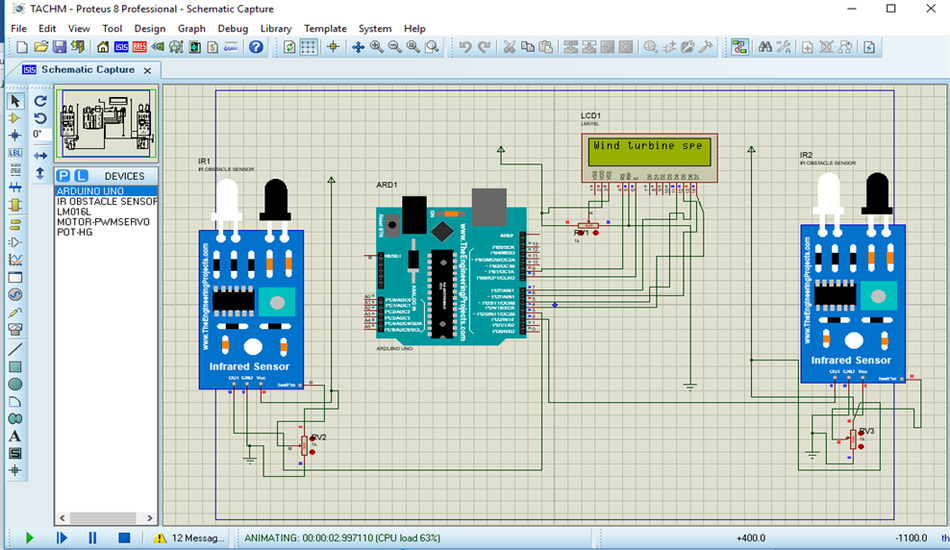Click the New Project toolbar icon
This screenshot has width=950, height=550.
click(x=22, y=47)
